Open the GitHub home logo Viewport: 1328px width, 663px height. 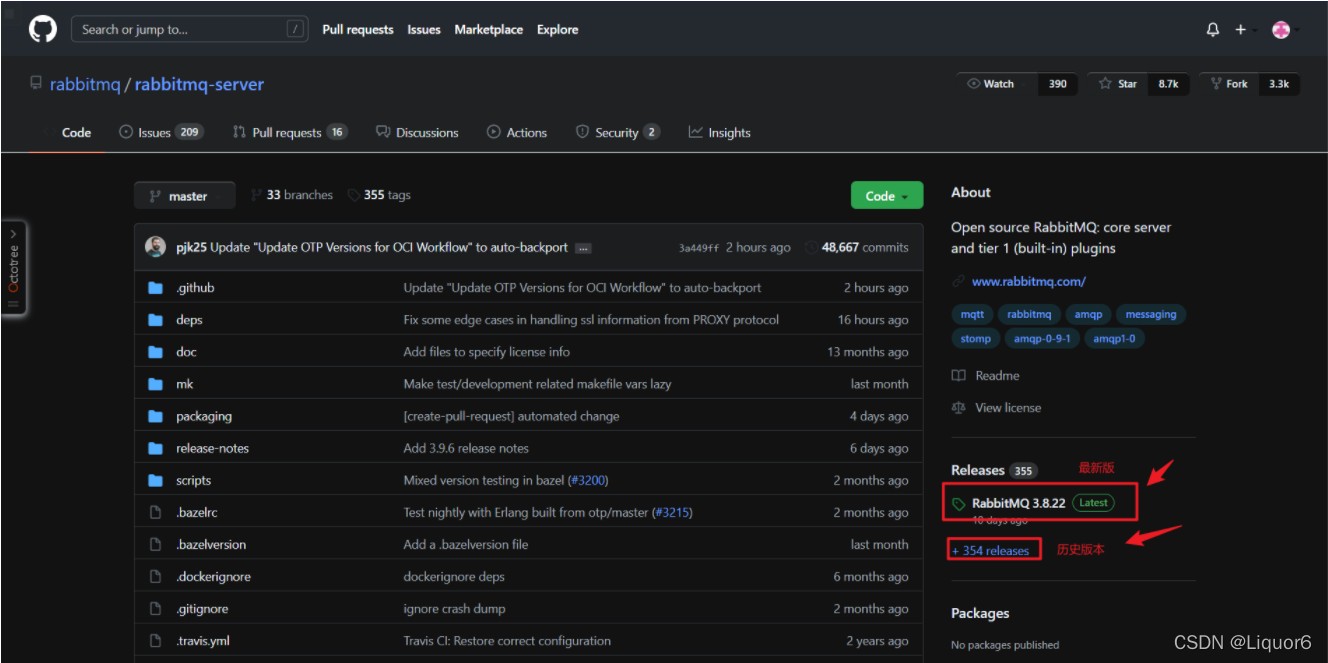[43, 29]
